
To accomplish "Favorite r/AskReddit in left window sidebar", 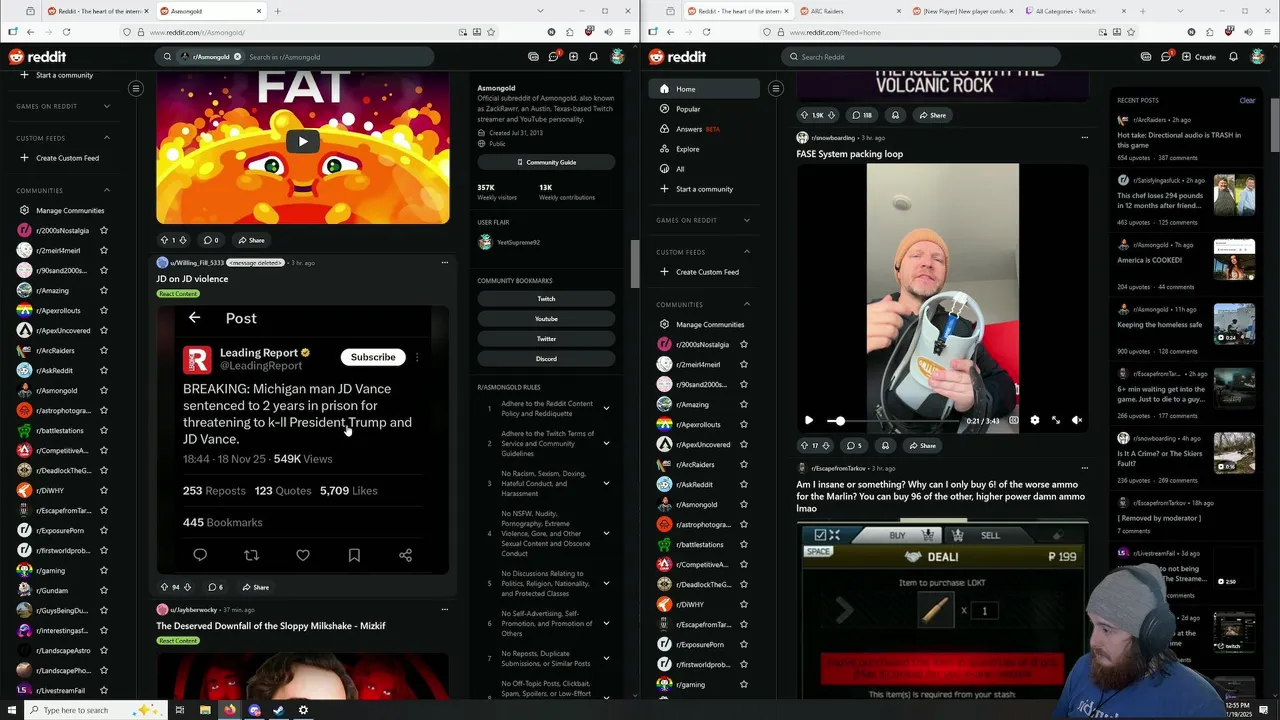I will [x=104, y=371].
